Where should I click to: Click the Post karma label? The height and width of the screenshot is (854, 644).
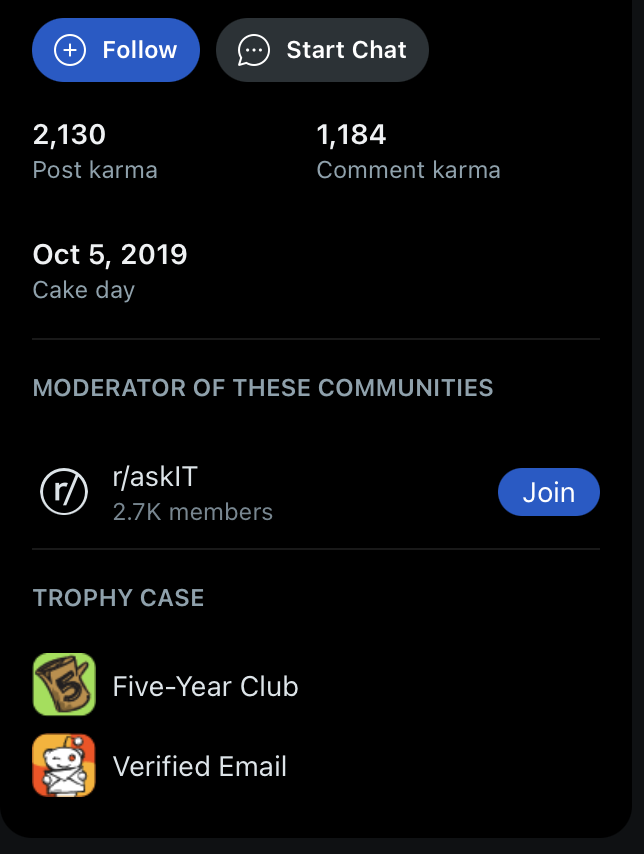95,170
